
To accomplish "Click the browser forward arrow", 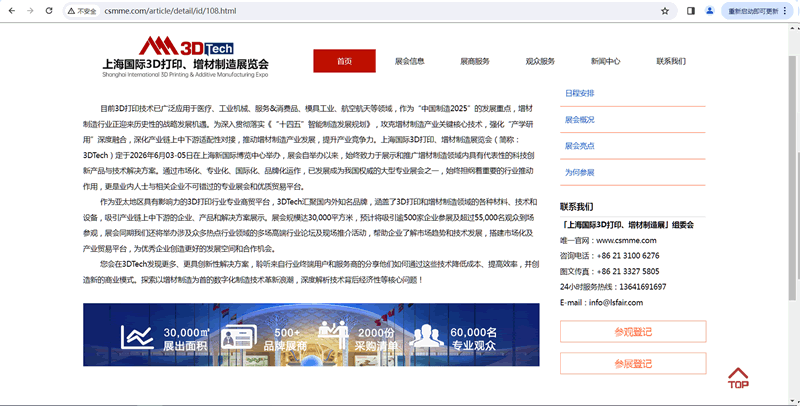I will [30, 11].
